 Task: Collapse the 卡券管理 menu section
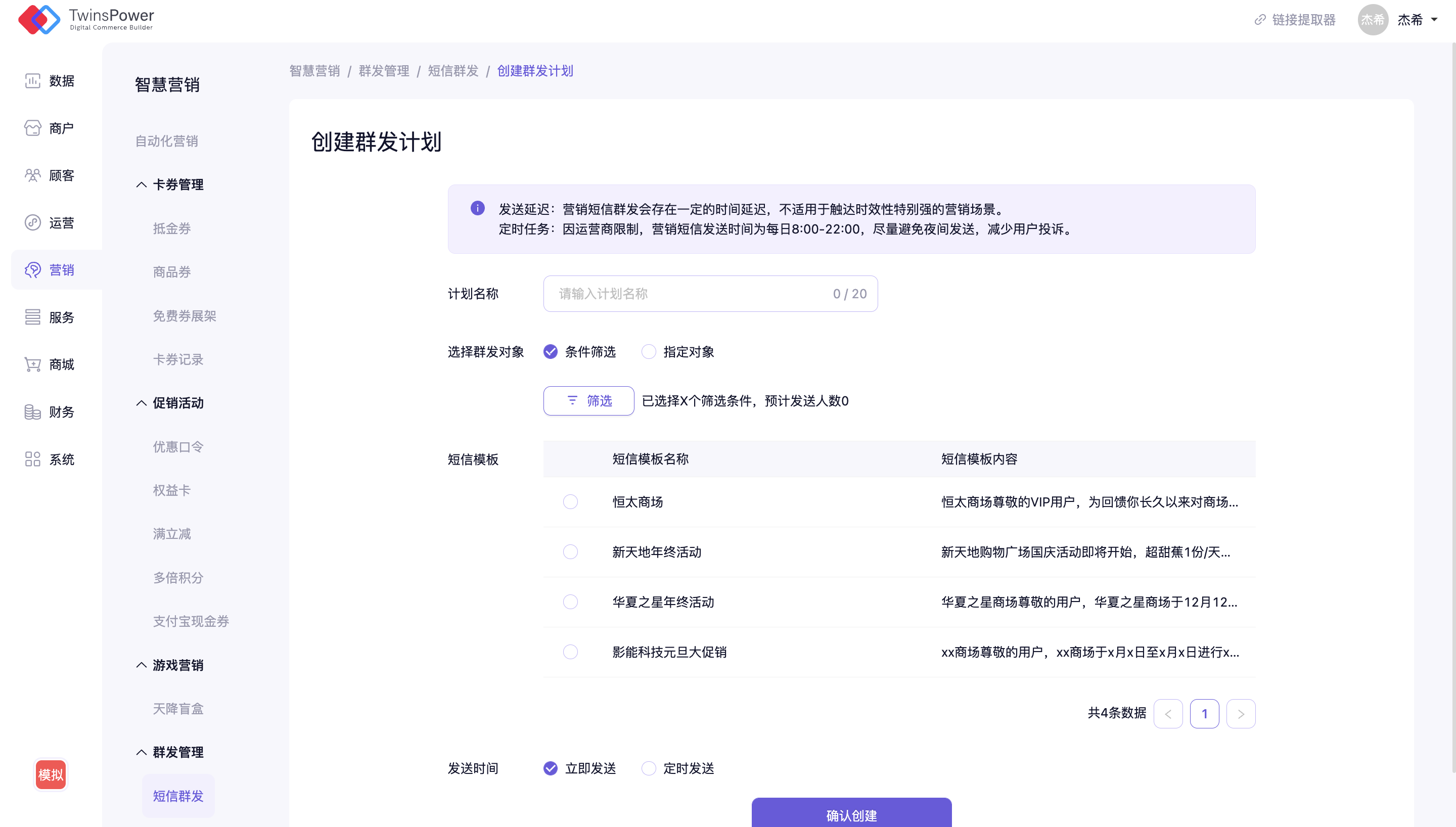coord(142,185)
